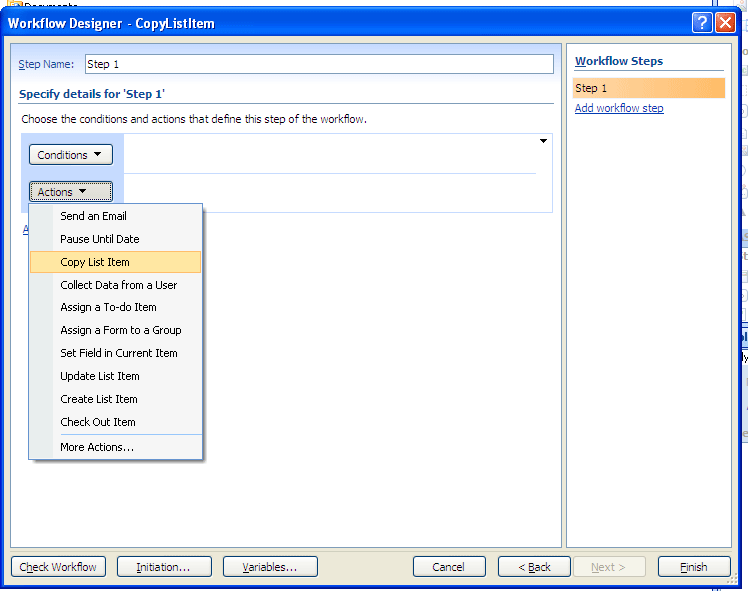
Task: Open the Initiation... settings button
Action: click(x=164, y=567)
